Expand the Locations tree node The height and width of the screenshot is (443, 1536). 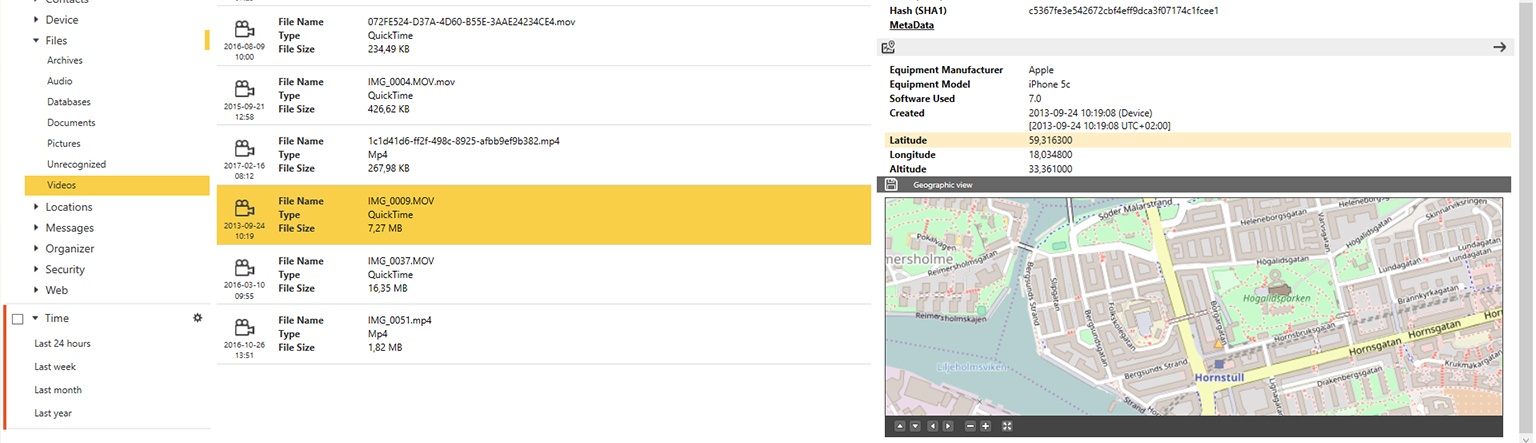point(36,207)
